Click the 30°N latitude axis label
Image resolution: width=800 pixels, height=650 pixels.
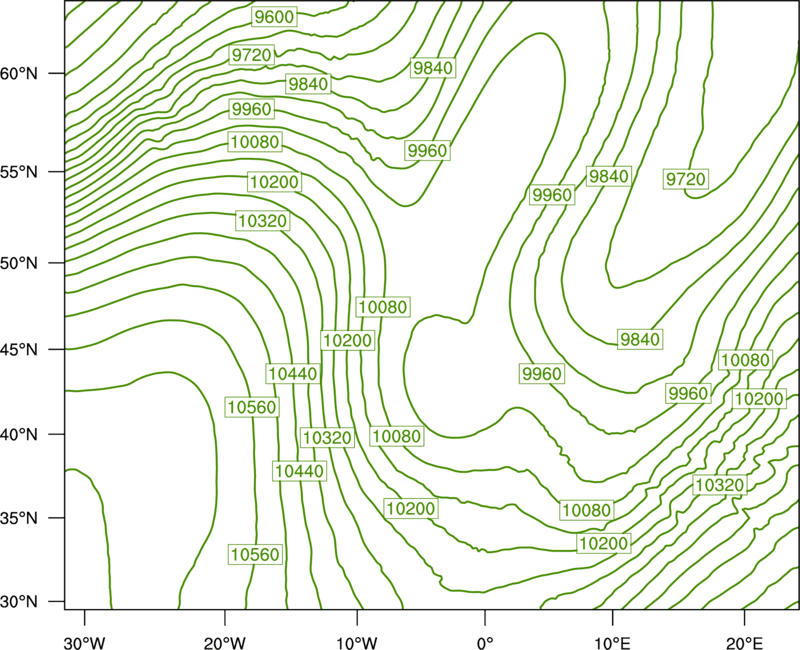pyautogui.click(x=19, y=602)
